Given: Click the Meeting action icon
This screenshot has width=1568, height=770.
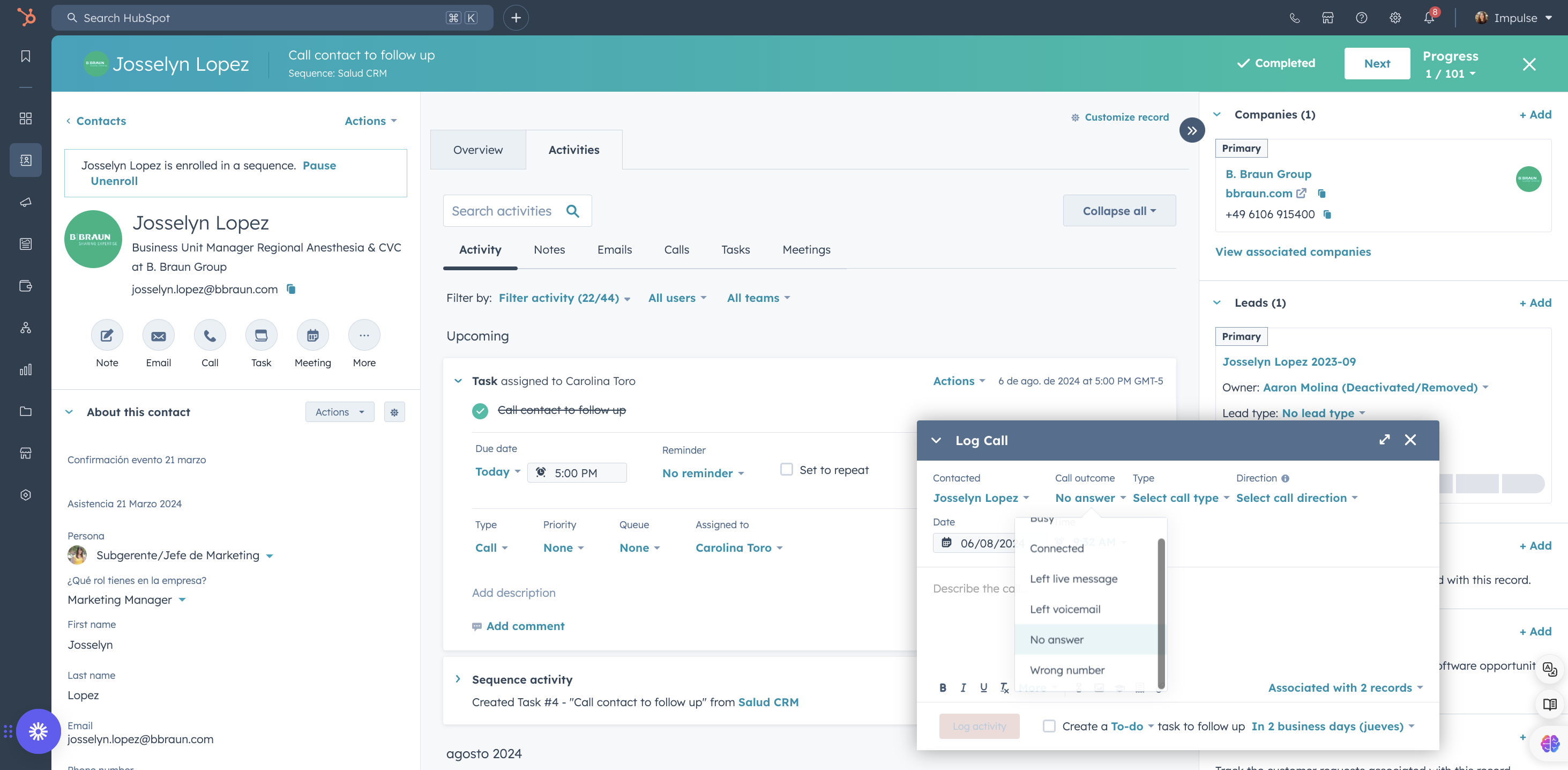Looking at the screenshot, I should coord(312,335).
